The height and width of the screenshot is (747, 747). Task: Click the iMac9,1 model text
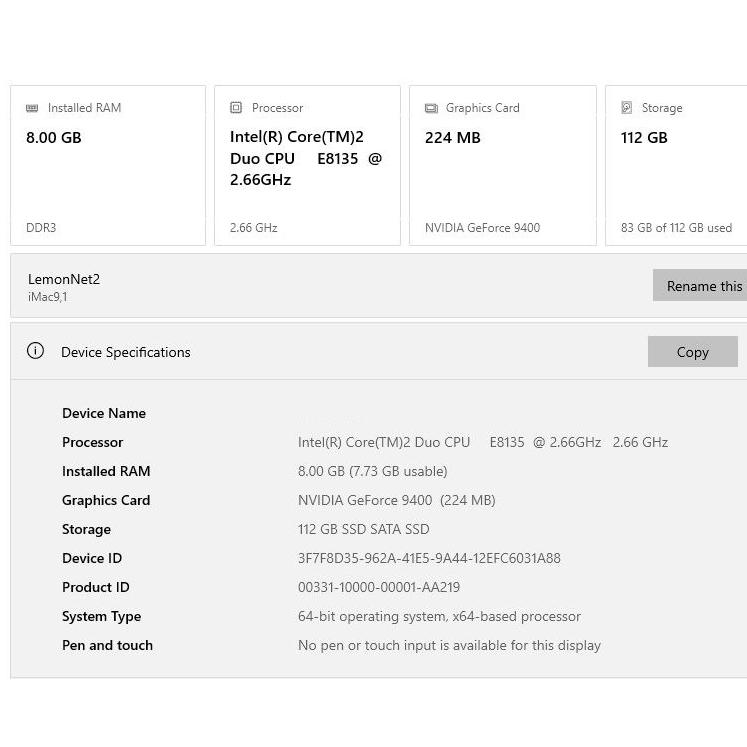48,297
